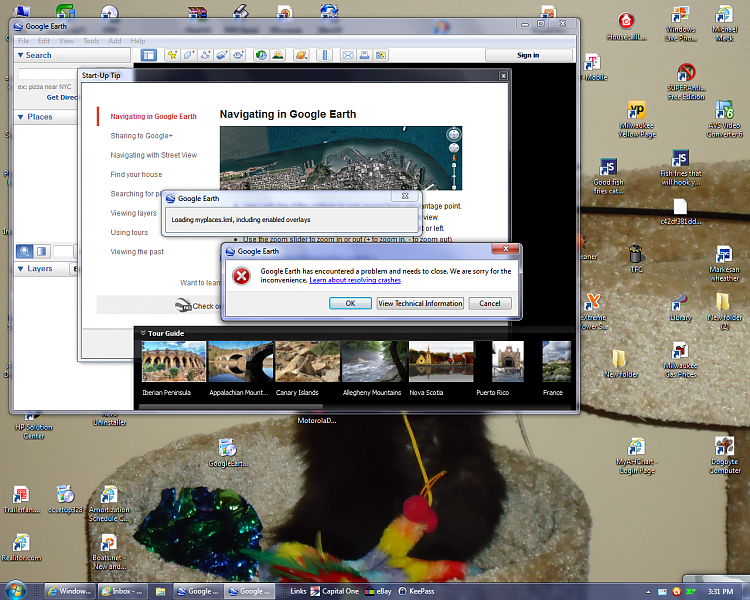The height and width of the screenshot is (600, 750).
Task: Close the Start-Up Tip dialog
Action: coord(503,76)
